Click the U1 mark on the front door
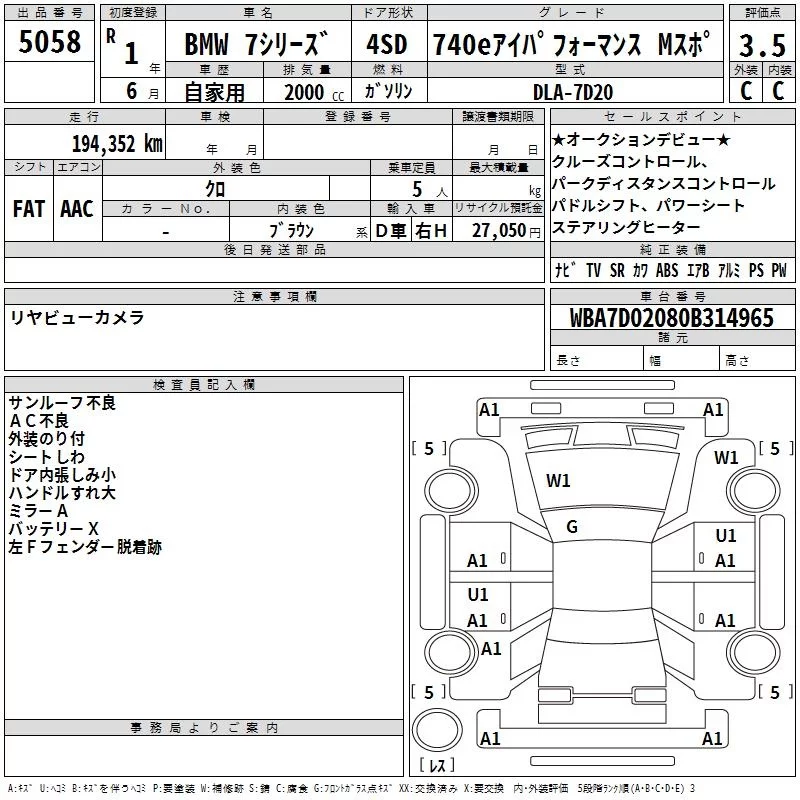This screenshot has height=800, width=800. 726,535
